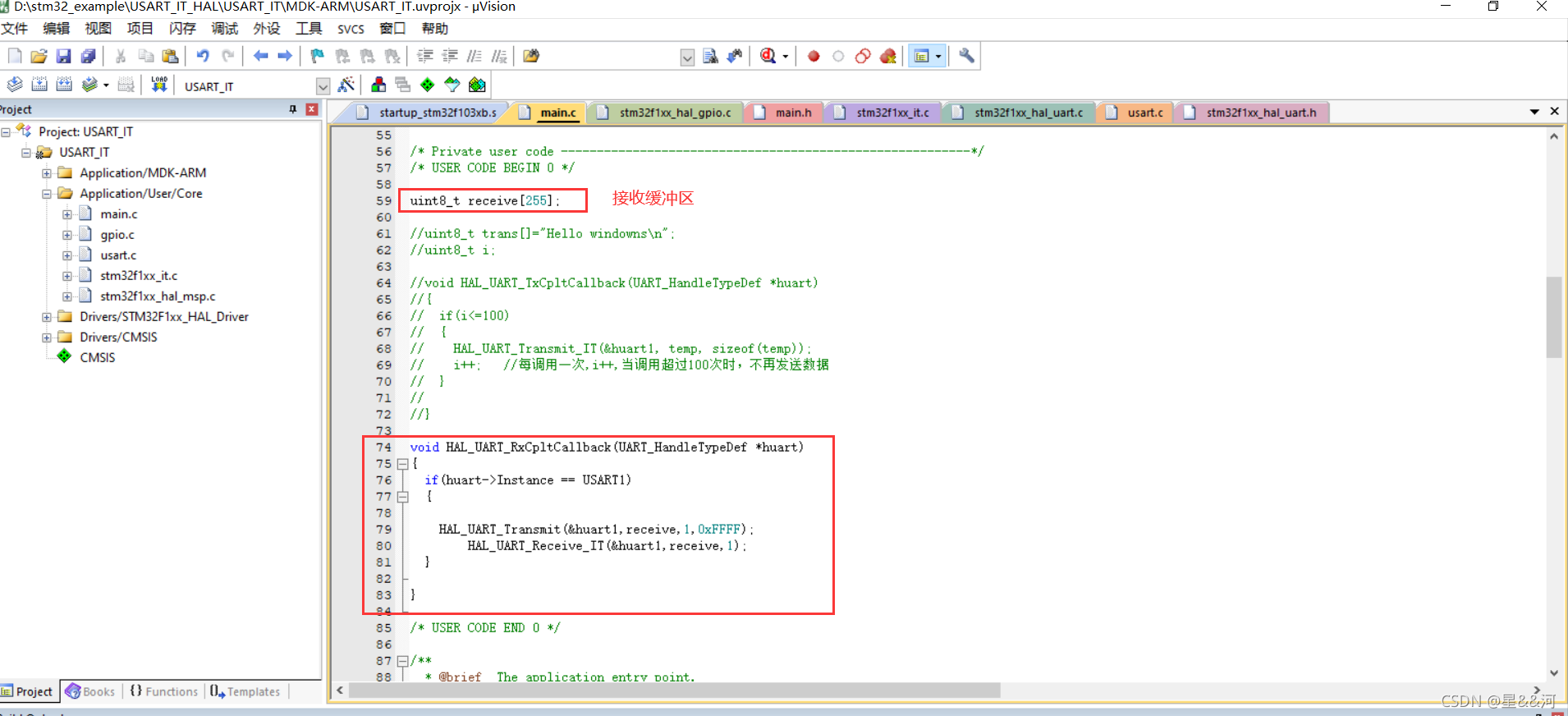
Task: Open the 文件 menu
Action: coord(15,29)
